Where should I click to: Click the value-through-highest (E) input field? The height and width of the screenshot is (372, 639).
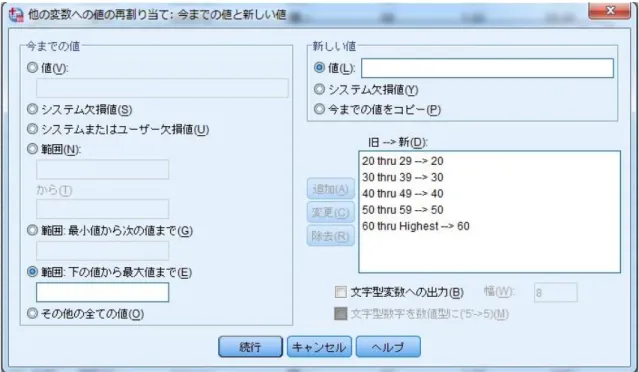tap(103, 292)
